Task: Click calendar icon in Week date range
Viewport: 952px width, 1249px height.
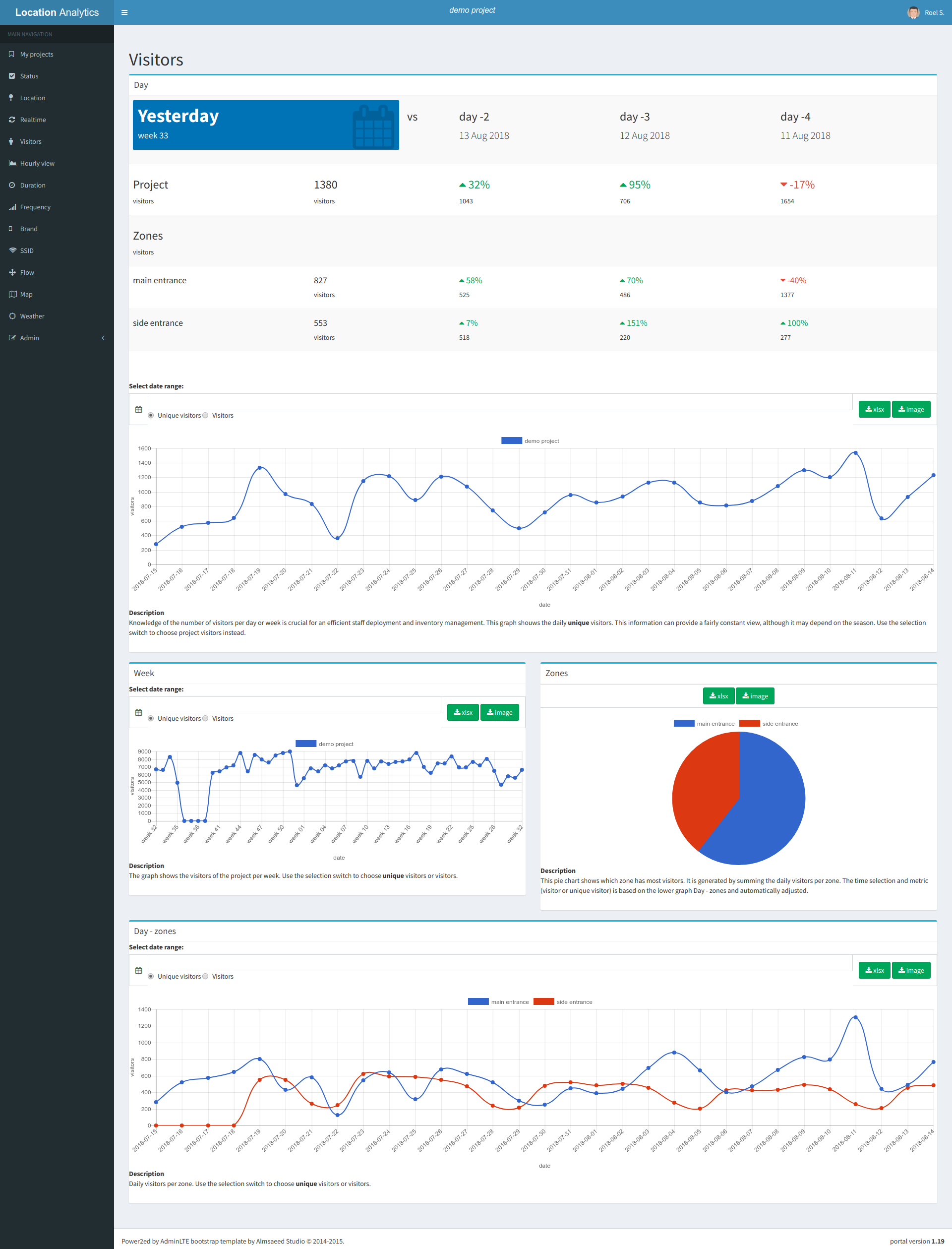Action: pyautogui.click(x=138, y=713)
